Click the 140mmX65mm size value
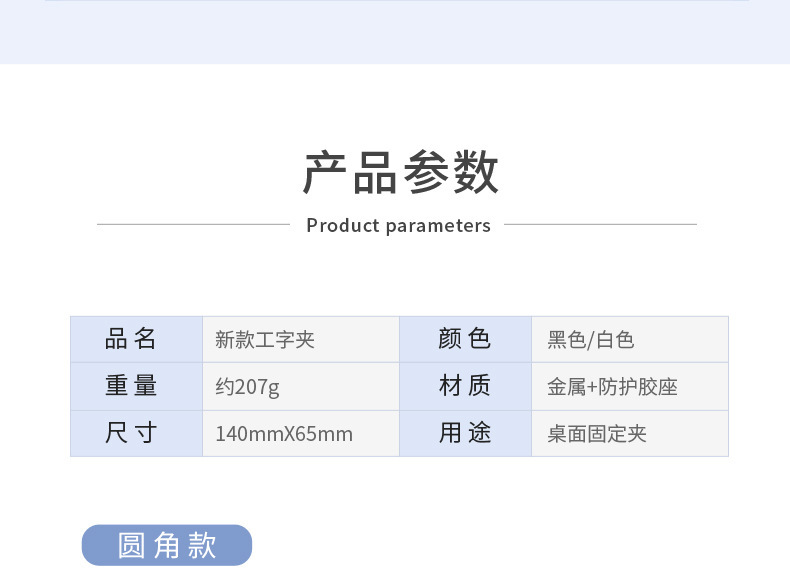The image size is (790, 588). coord(284,434)
